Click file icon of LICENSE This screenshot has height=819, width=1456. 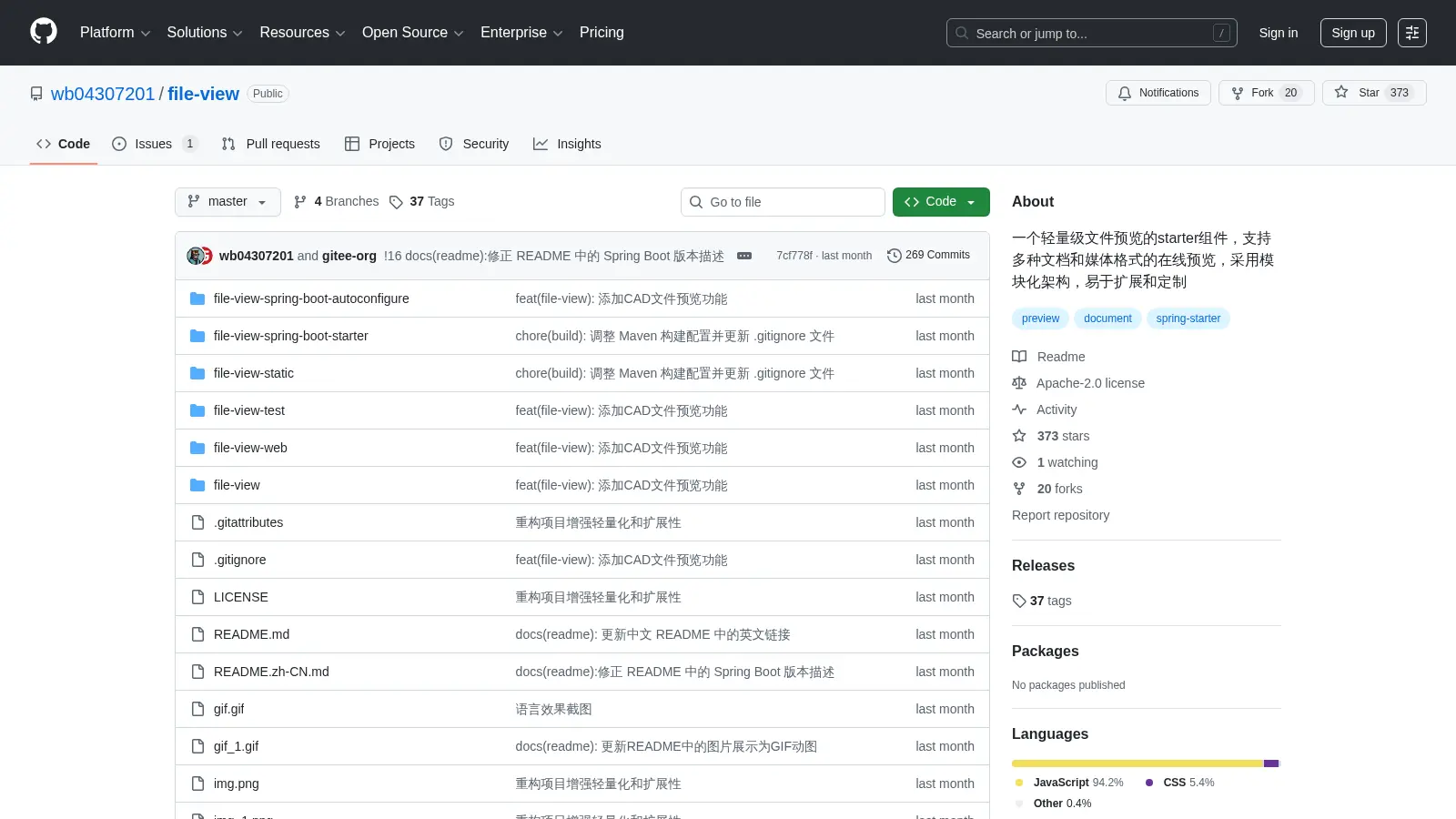click(197, 597)
